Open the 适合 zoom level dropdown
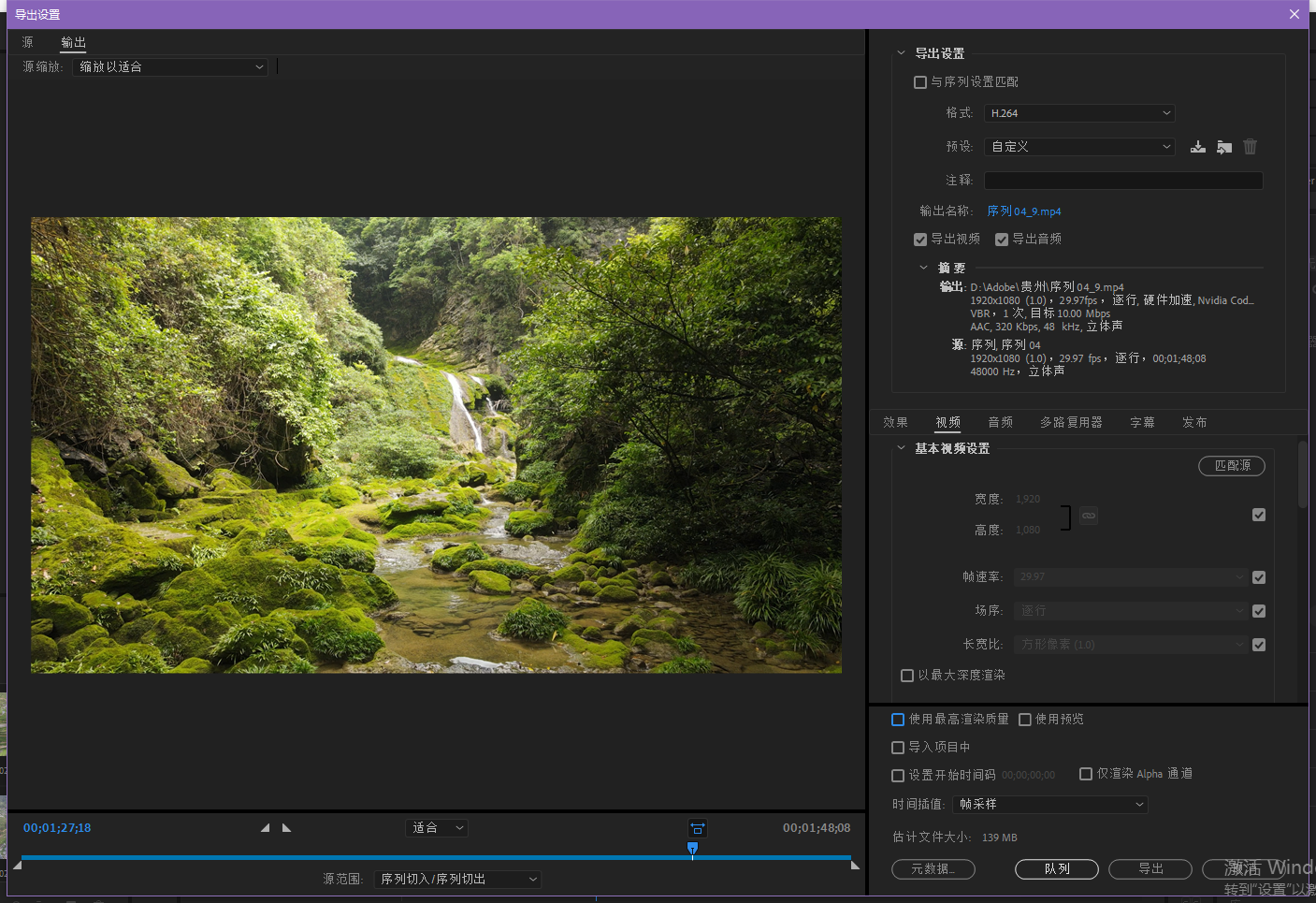 click(437, 828)
